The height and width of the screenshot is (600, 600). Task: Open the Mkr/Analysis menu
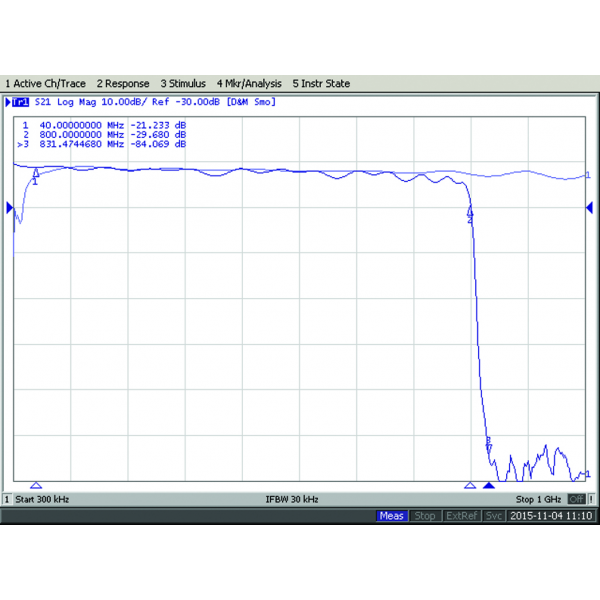(x=249, y=84)
